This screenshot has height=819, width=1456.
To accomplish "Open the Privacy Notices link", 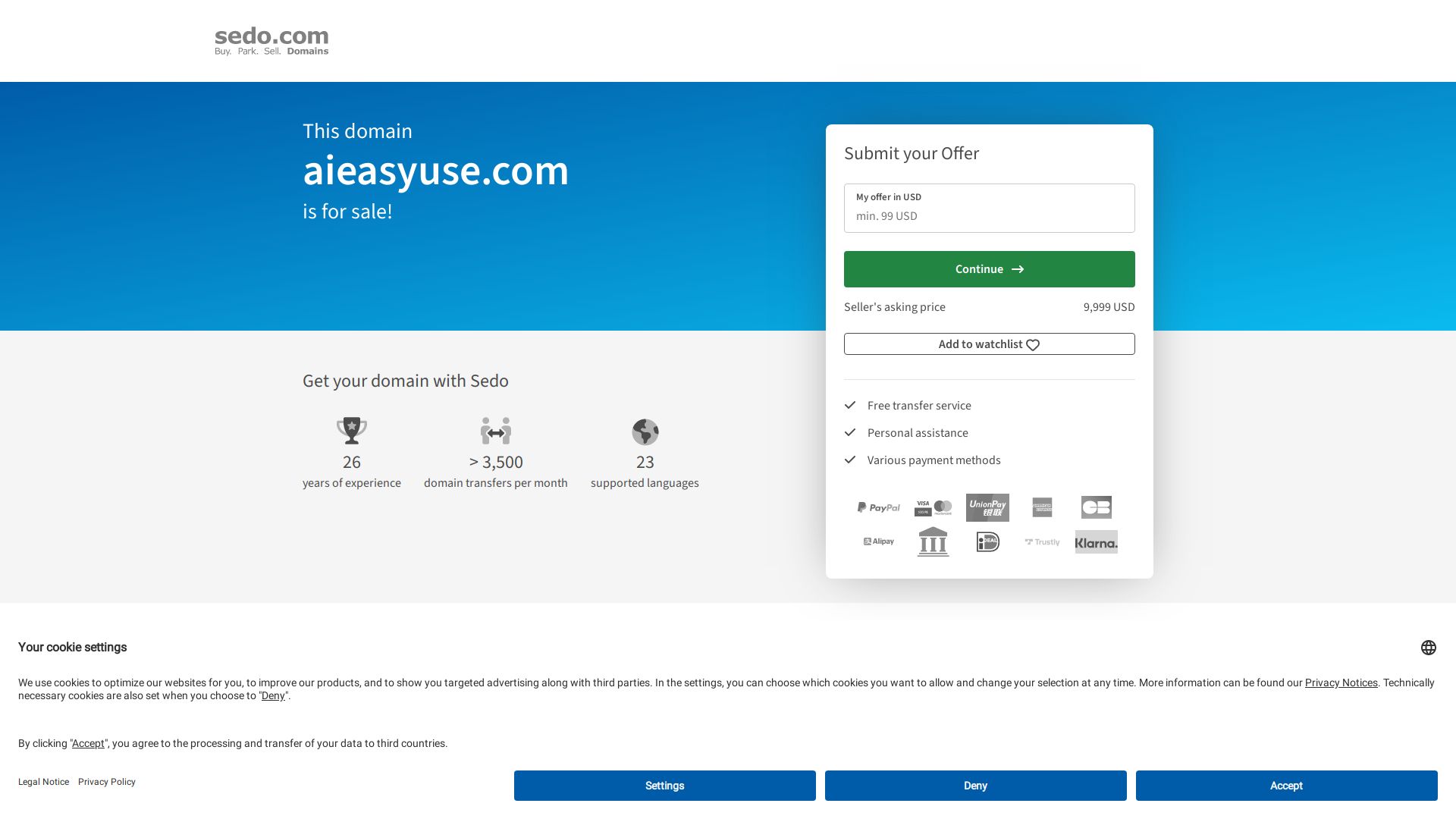I will [x=1341, y=682].
